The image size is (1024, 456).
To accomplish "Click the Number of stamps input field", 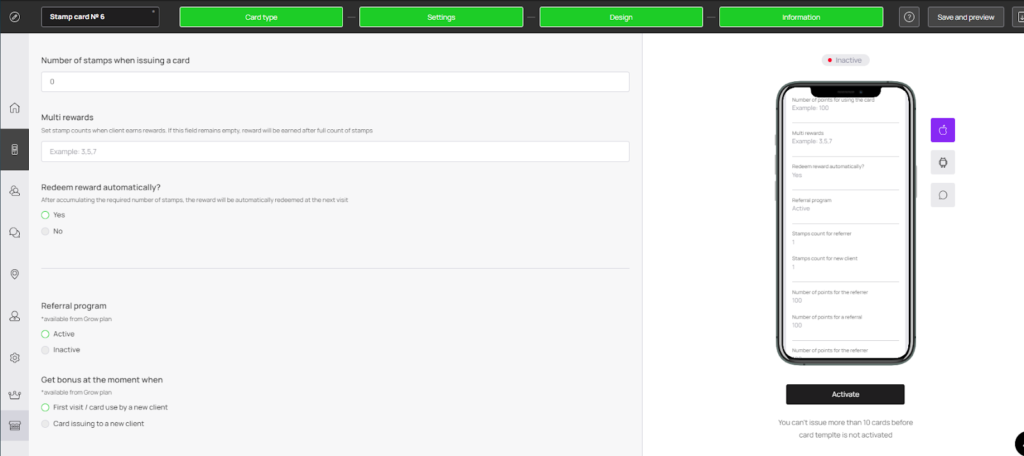I will click(x=335, y=82).
